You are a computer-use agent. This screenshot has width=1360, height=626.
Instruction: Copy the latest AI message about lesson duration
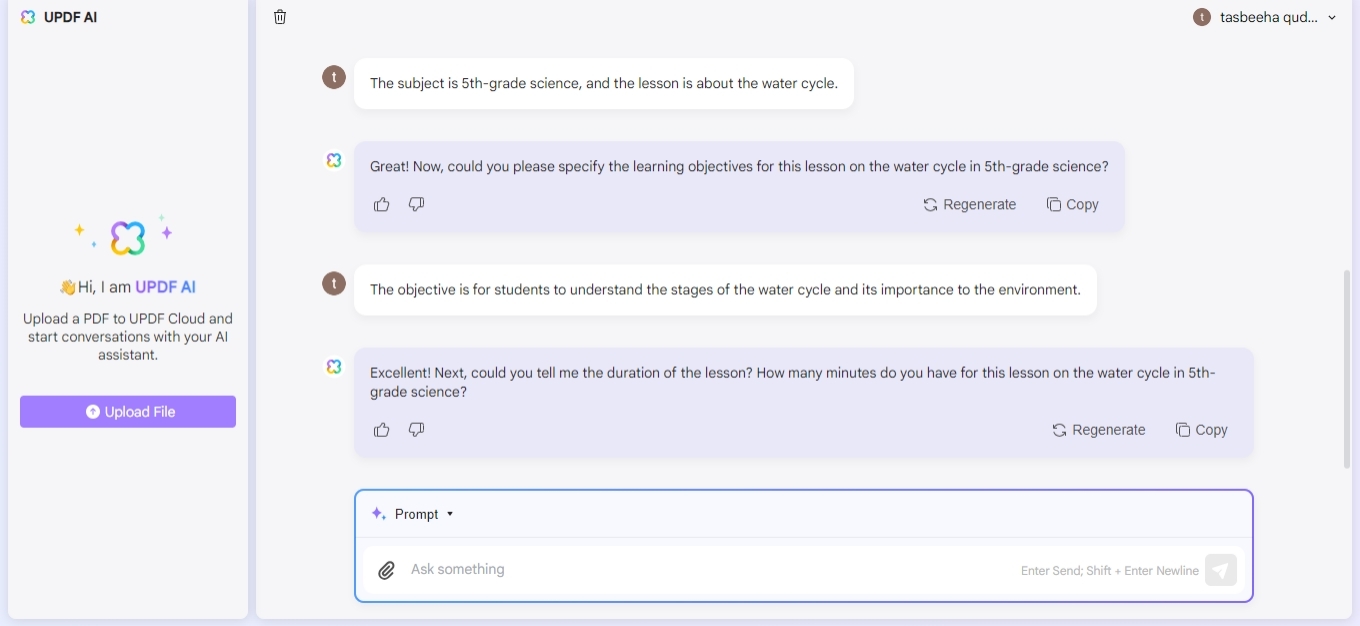coord(1201,429)
